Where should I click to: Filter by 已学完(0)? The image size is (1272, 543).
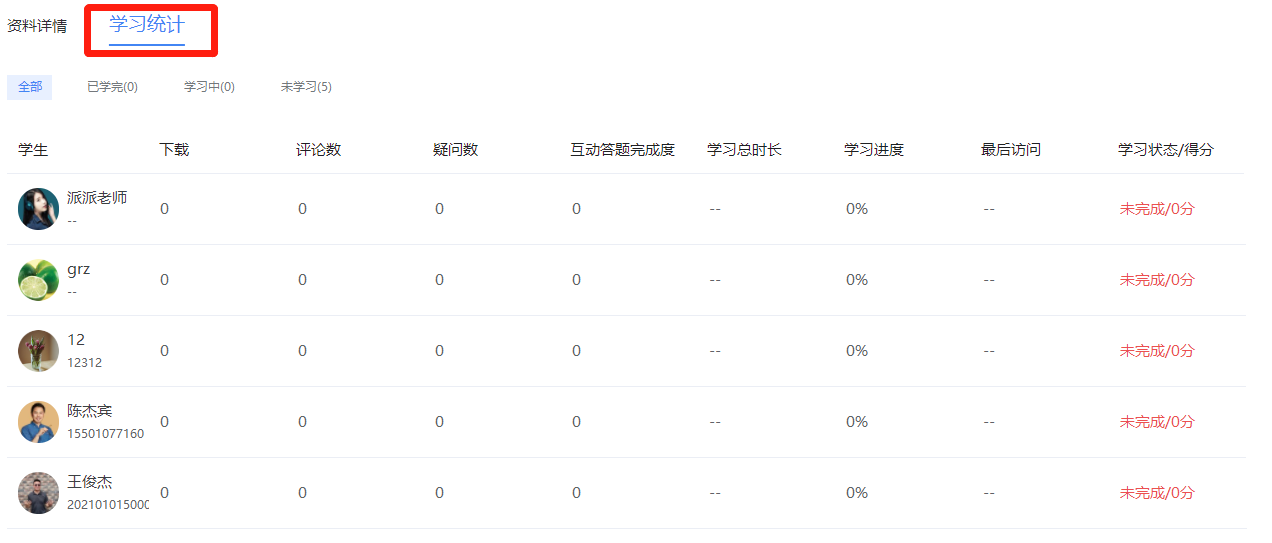112,87
